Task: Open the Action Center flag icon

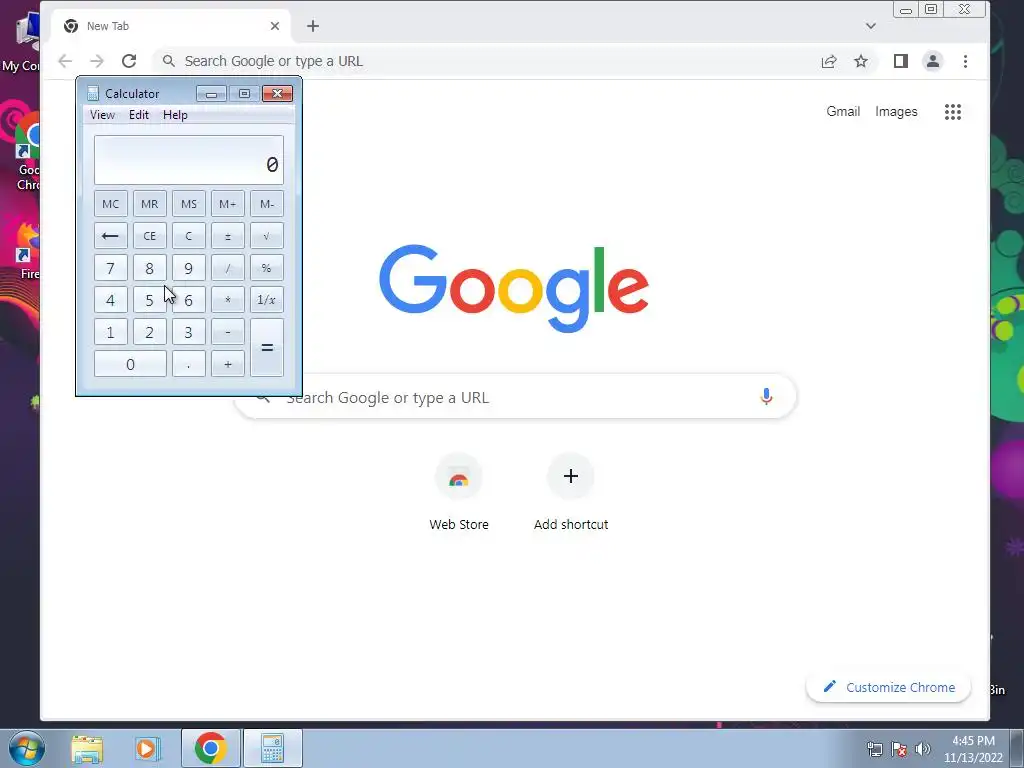Action: click(x=899, y=749)
